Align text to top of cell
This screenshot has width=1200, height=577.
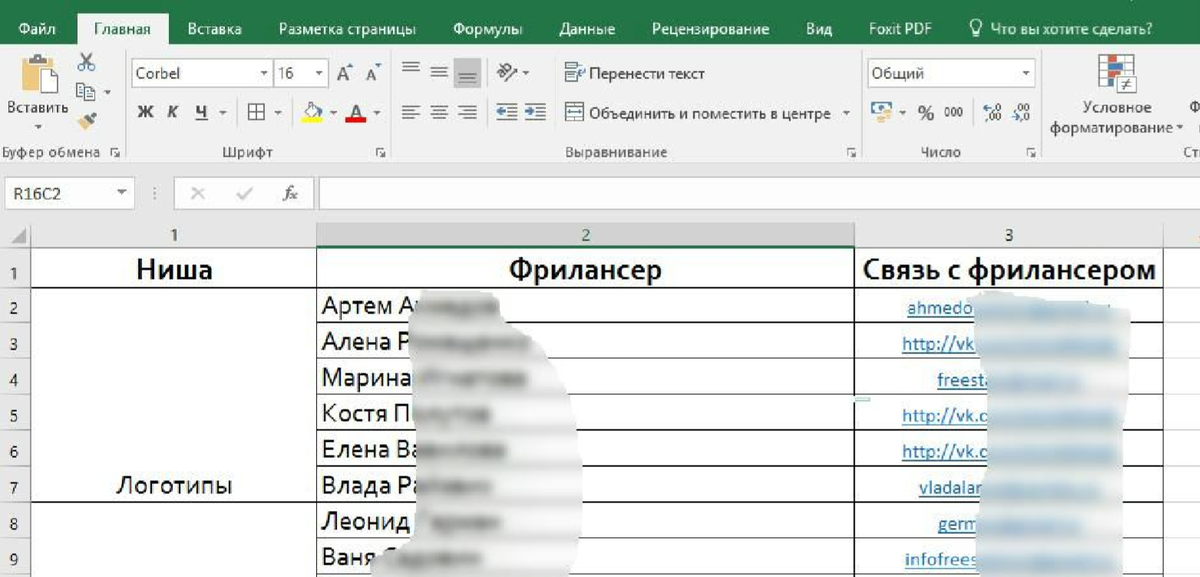[x=410, y=71]
